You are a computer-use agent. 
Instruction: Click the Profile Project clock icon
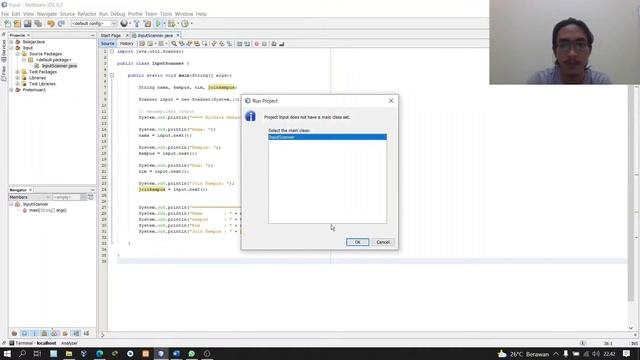pos(185,24)
